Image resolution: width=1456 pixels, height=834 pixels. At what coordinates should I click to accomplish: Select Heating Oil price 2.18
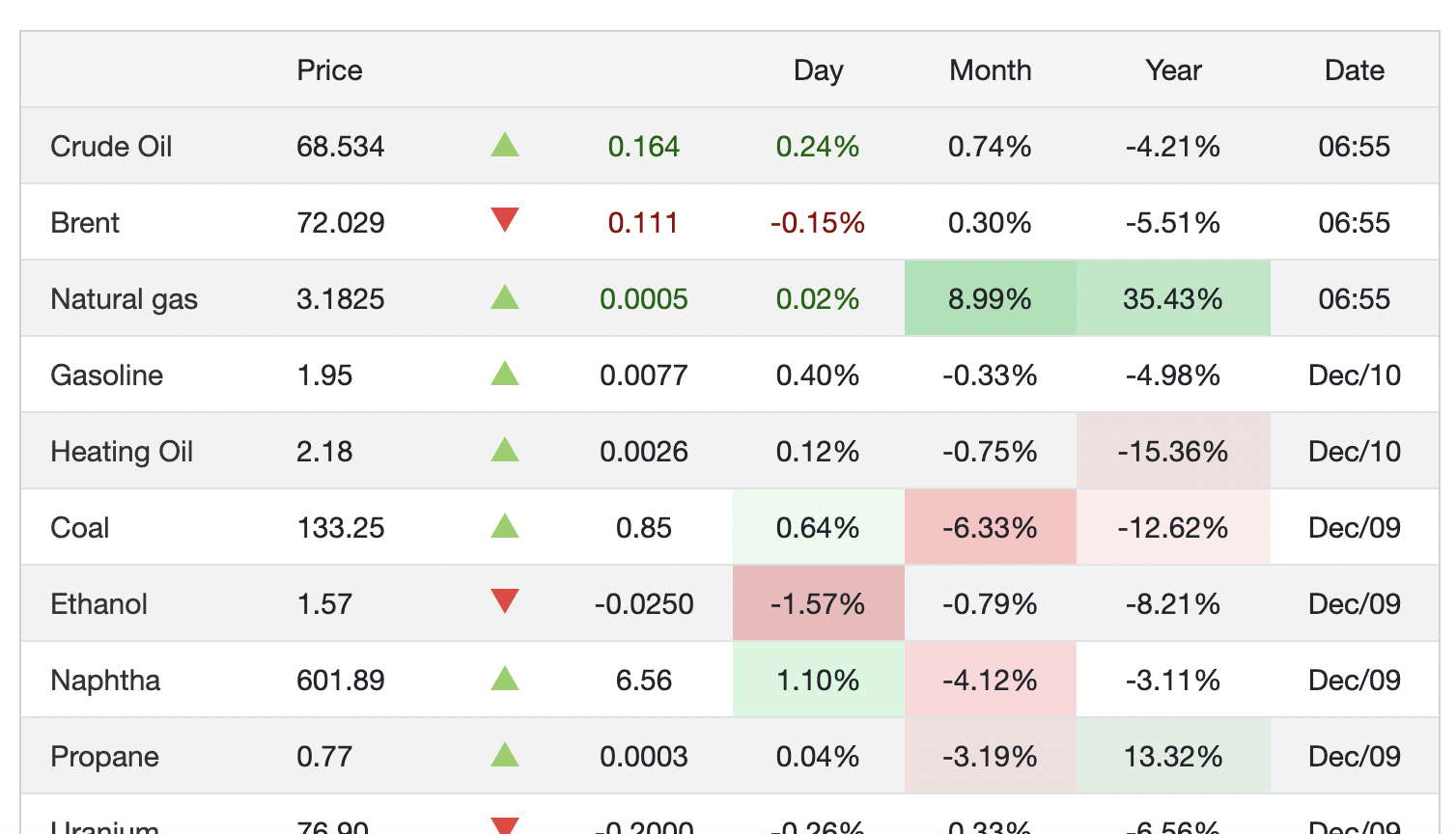coord(324,452)
